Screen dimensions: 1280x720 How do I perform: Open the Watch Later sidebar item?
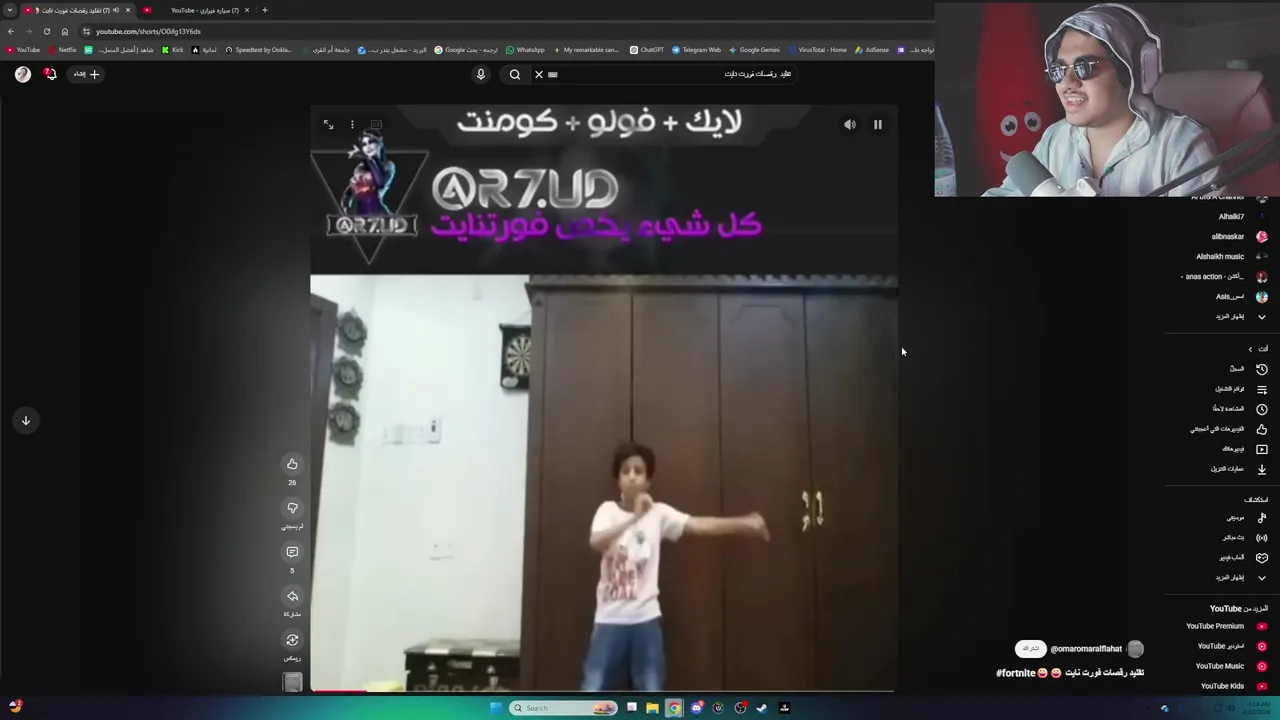(1240, 409)
